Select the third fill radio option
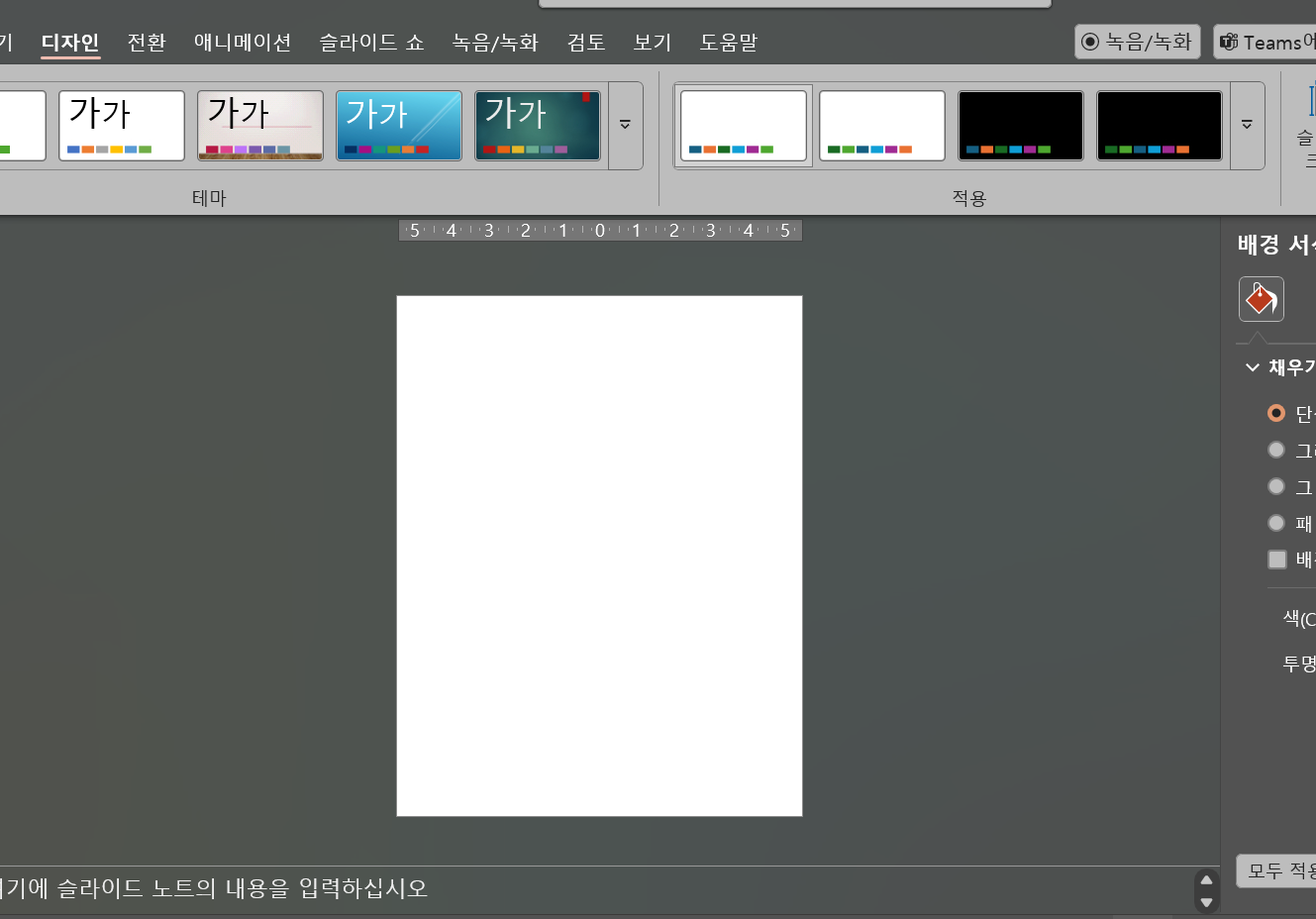The height and width of the screenshot is (919, 1316). point(1276,486)
